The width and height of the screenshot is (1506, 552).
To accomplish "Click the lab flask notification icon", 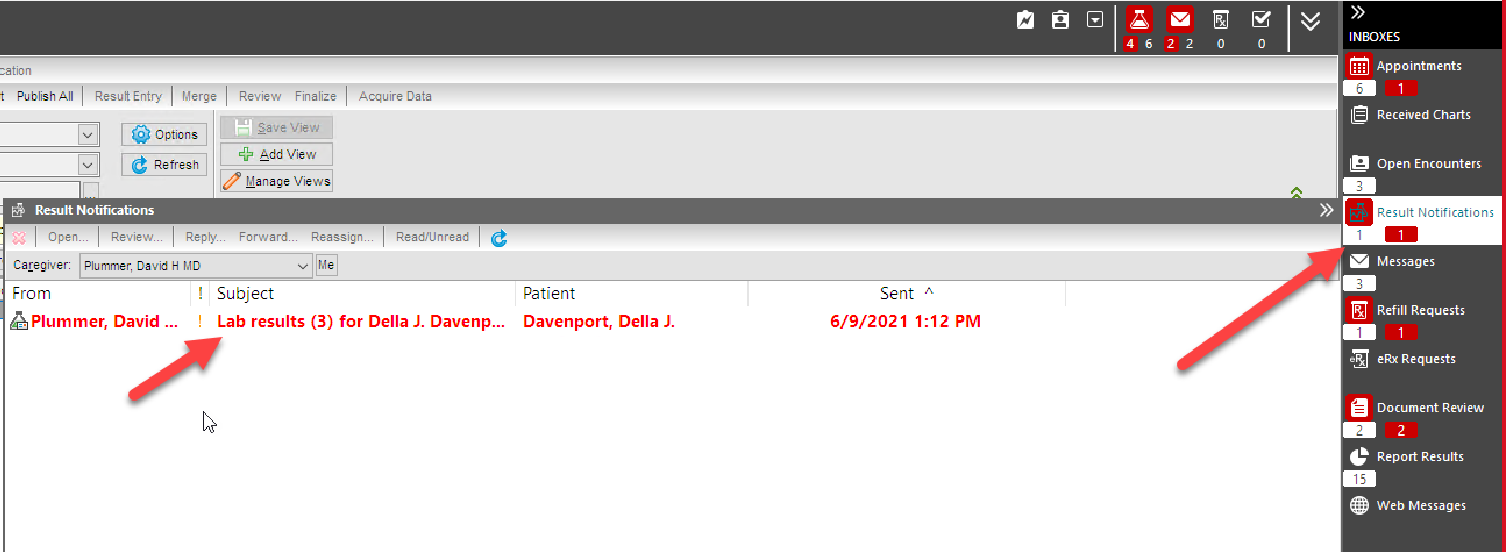I will [x=1139, y=19].
